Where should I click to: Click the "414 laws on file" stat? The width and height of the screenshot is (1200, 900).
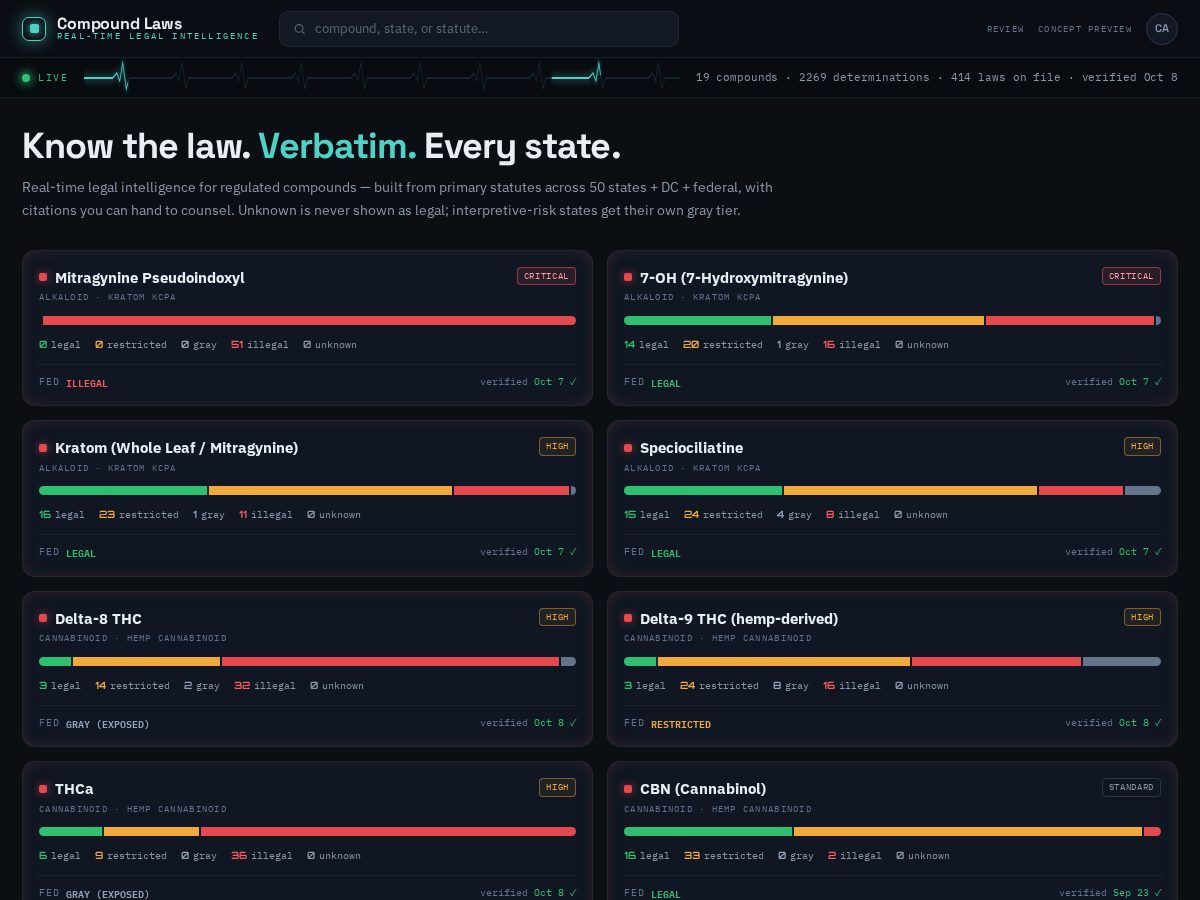point(1005,78)
